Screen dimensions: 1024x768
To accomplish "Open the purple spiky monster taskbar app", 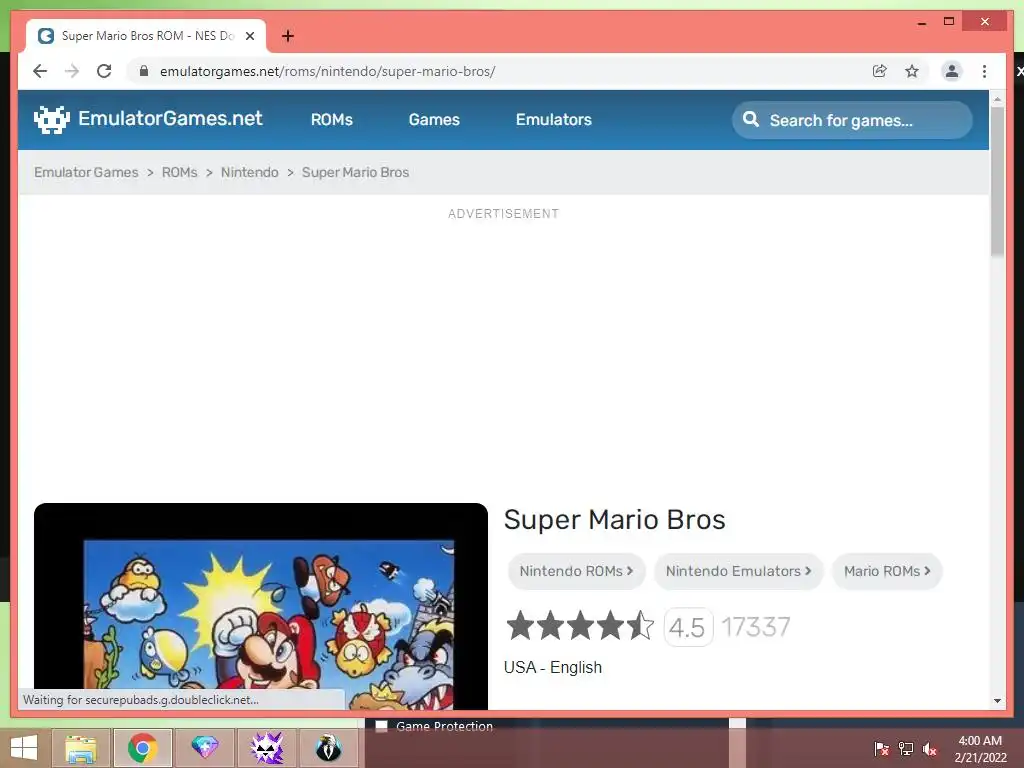I will click(x=266, y=748).
